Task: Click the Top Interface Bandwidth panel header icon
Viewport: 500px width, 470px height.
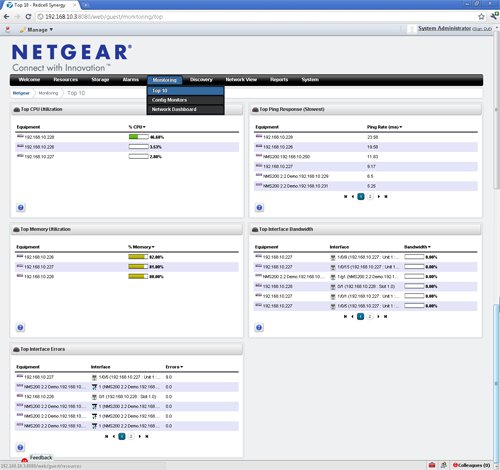Action: [x=255, y=230]
